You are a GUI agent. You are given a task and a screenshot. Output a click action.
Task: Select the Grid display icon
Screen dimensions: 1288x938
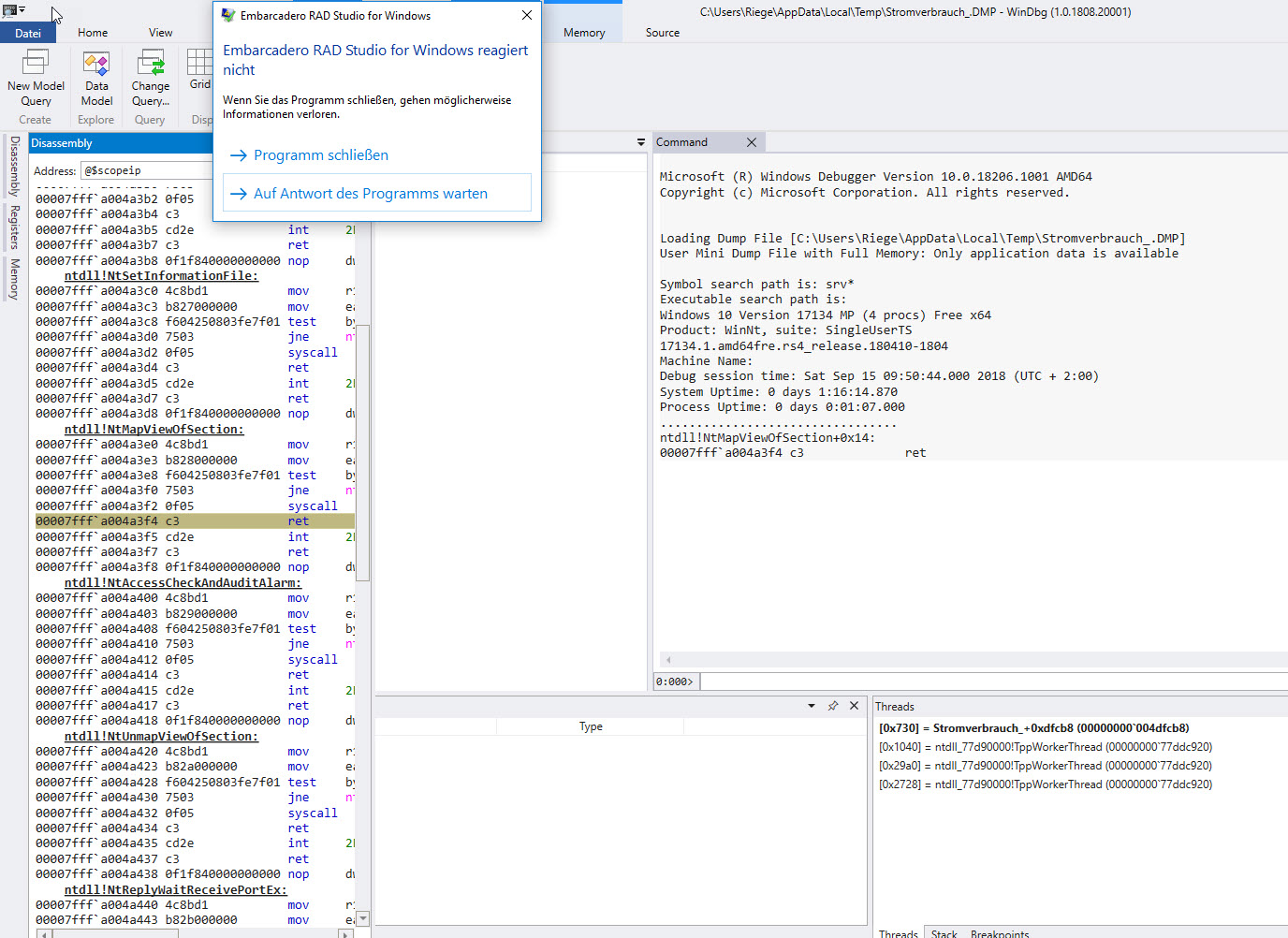199,62
